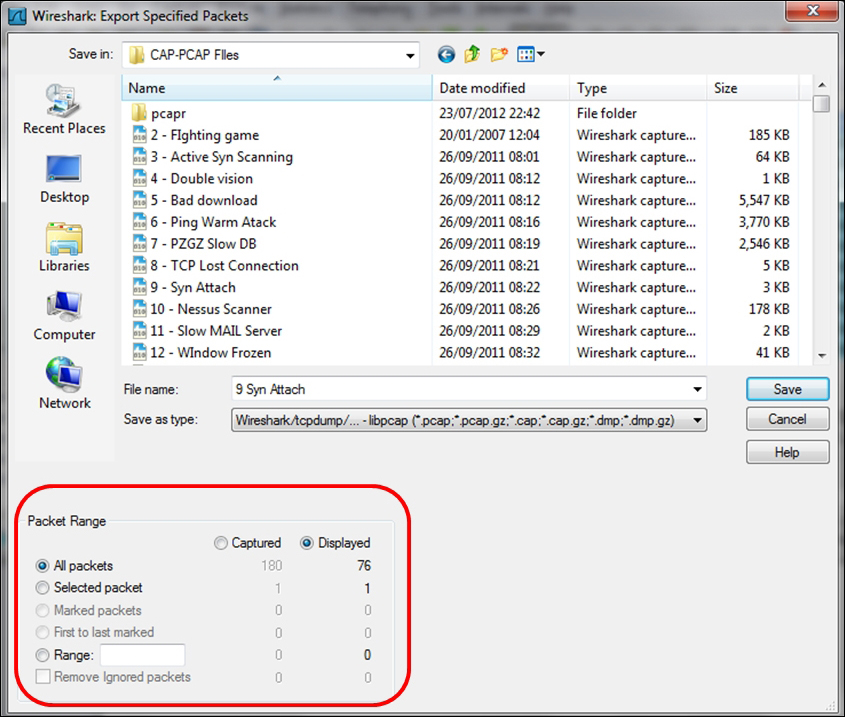845x717 pixels.
Task: Click the displayed packet count '76'
Action: click(x=364, y=566)
